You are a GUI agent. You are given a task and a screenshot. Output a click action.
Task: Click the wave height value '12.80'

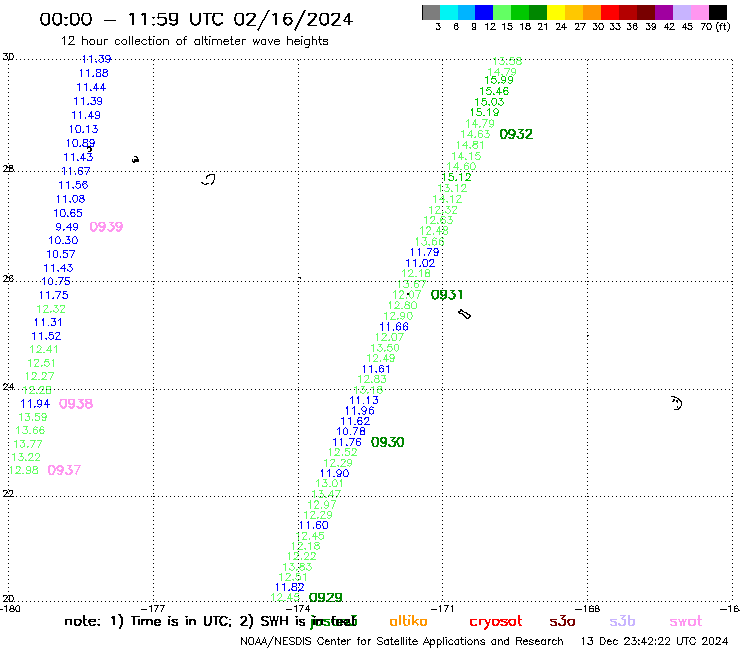coord(403,305)
